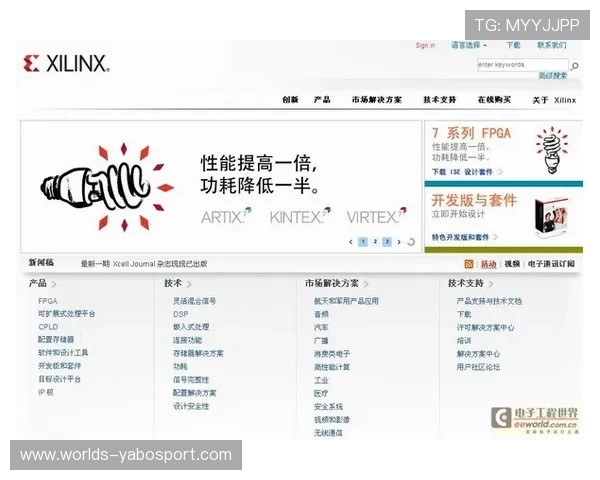
Task: Open the 市场解决方案 main navigation menu
Action: coord(377,100)
